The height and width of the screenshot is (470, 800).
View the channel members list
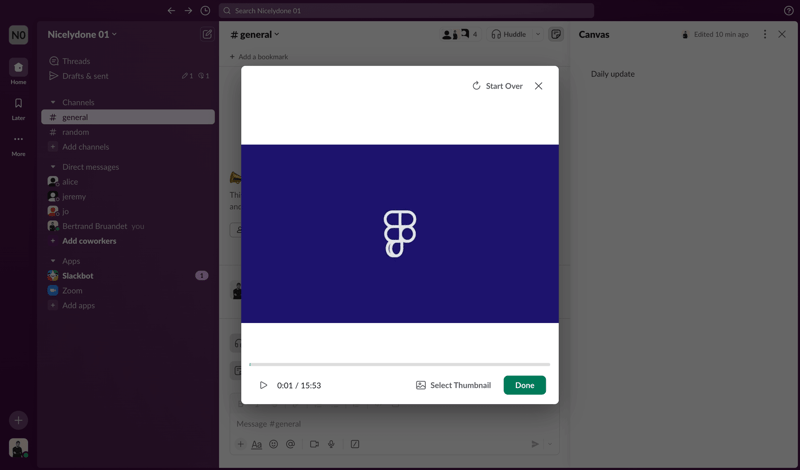coord(460,34)
